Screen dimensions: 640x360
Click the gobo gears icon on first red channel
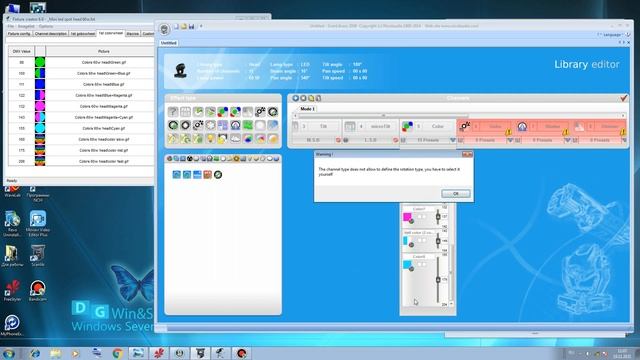464,127
